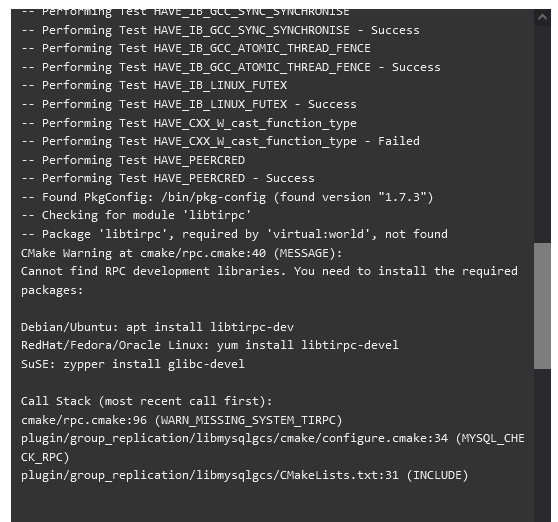
Task: Click the 'libmysqlgcs/CMakeLists.txt:31 (INCLUDE)' line
Action: pyautogui.click(x=244, y=476)
